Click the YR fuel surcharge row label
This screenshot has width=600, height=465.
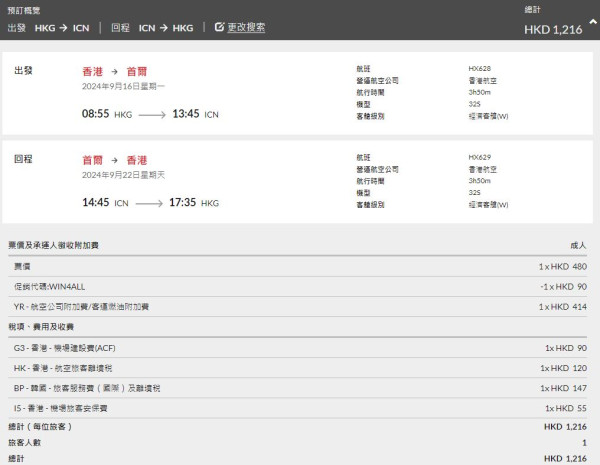point(81,307)
